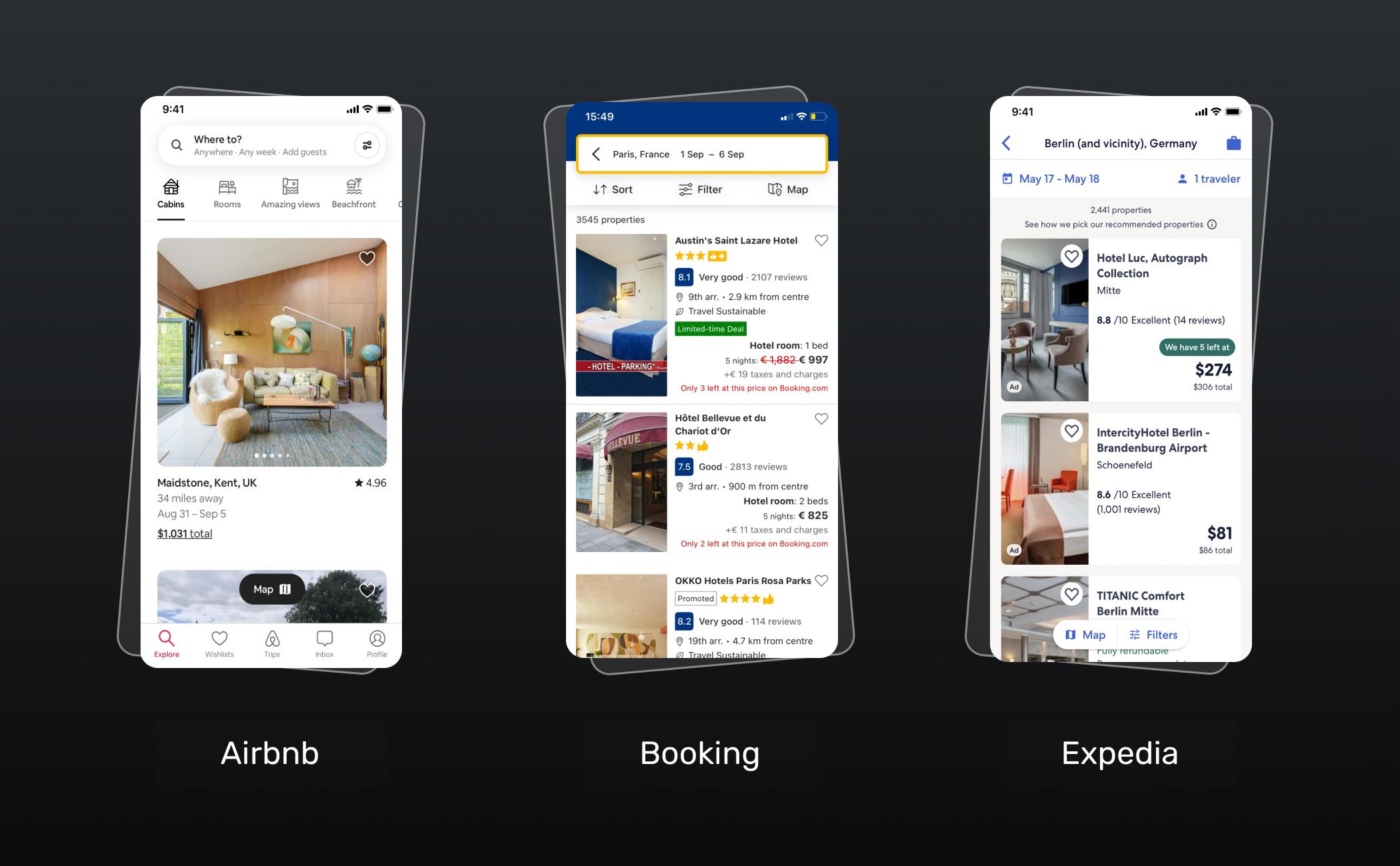This screenshot has width=1400, height=866.
Task: Select the Cabins tab in Airbnb
Action: [x=169, y=195]
